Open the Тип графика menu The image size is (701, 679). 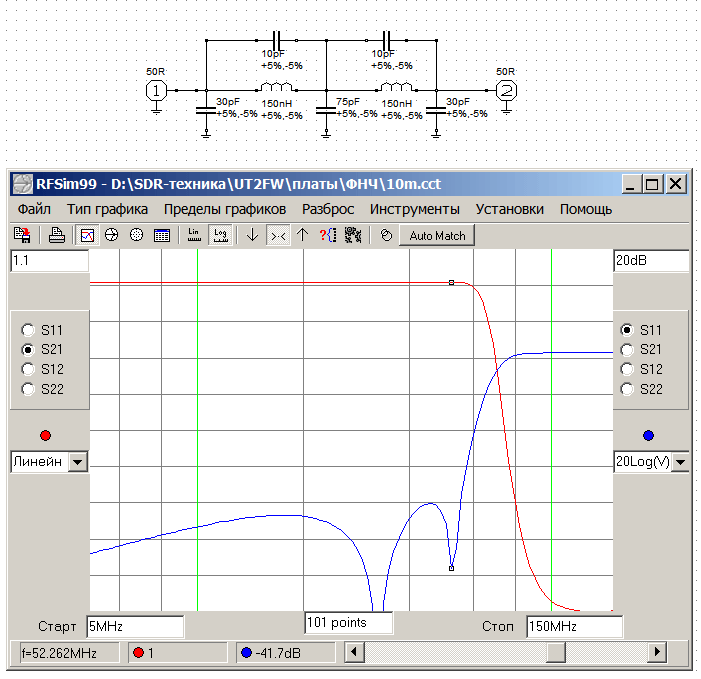tap(107, 209)
